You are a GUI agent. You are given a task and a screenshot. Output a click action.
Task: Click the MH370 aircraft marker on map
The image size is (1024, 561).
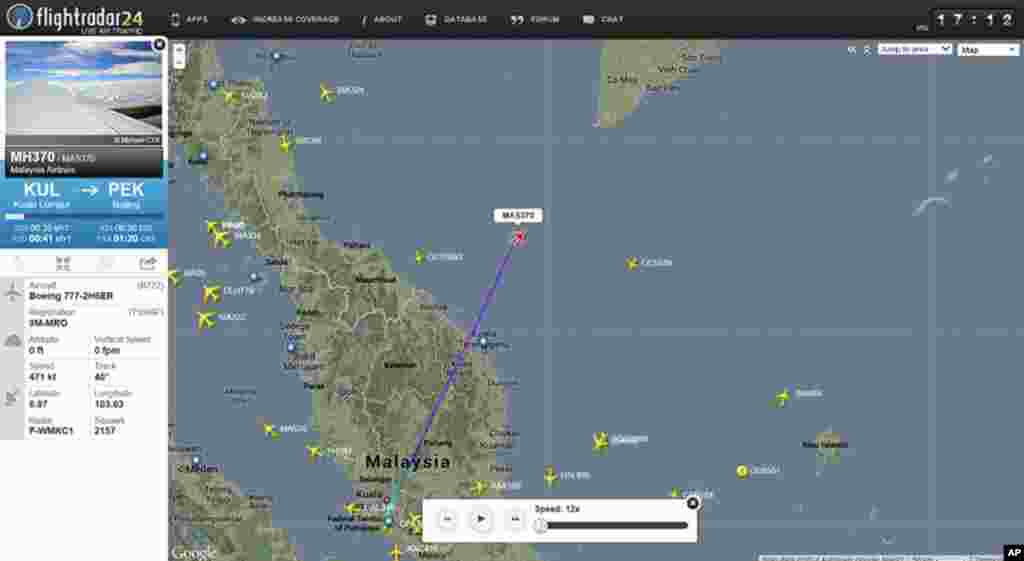tap(519, 237)
